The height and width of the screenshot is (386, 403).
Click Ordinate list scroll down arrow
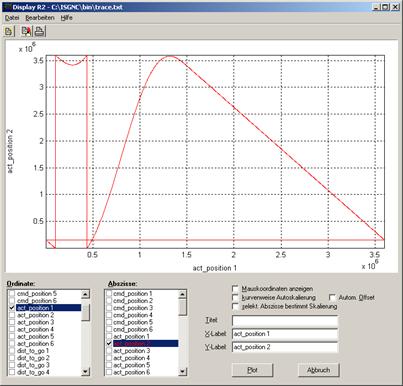coord(86,371)
